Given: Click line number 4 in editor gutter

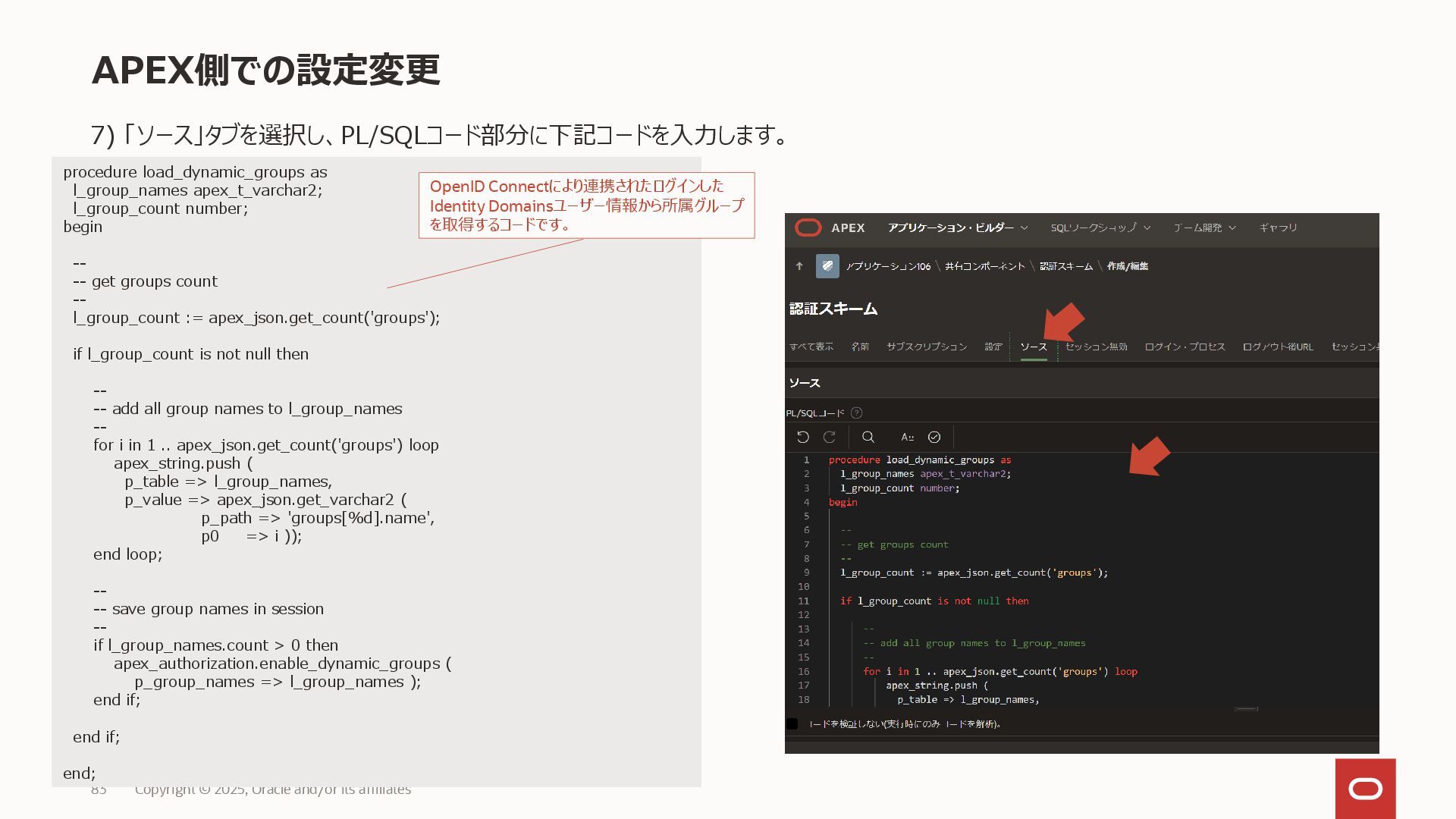Looking at the screenshot, I should click(806, 502).
